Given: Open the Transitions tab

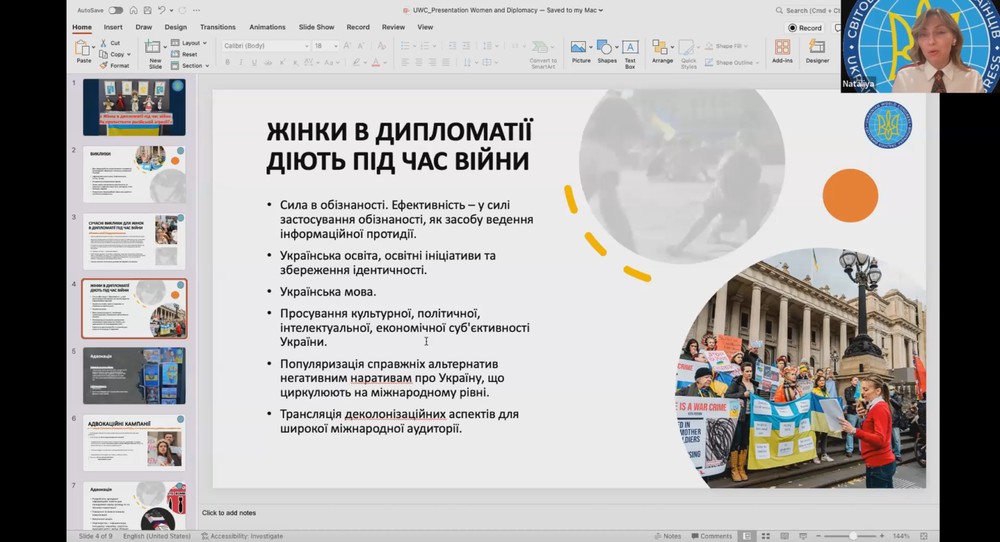Looking at the screenshot, I should 217,27.
